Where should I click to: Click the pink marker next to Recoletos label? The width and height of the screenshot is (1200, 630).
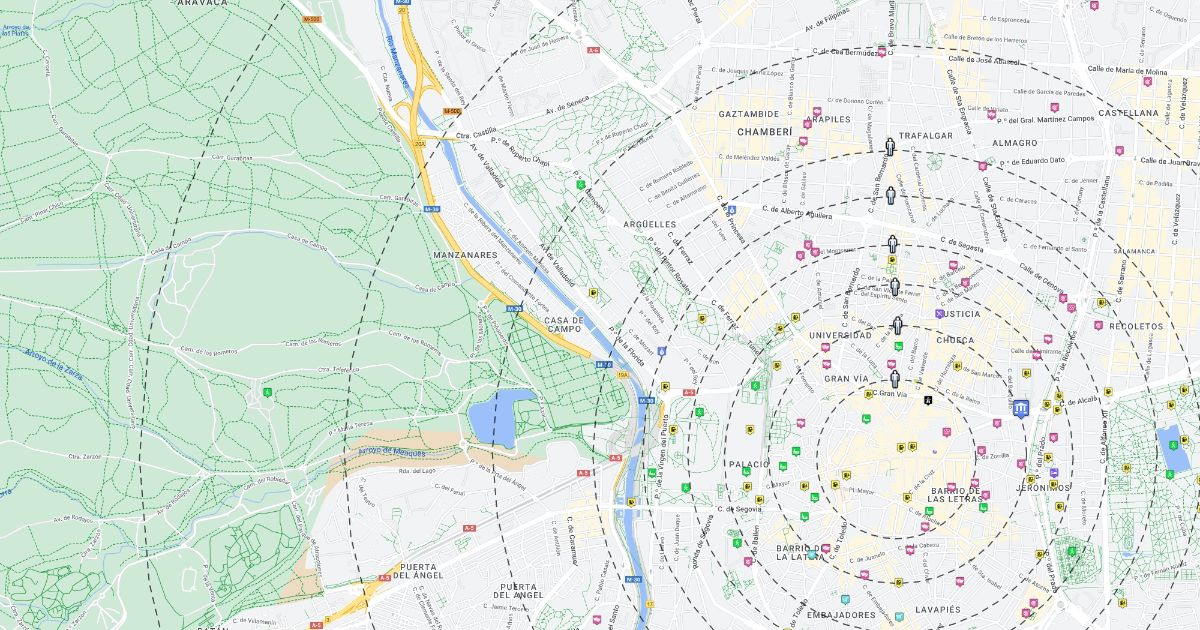coord(1098,326)
